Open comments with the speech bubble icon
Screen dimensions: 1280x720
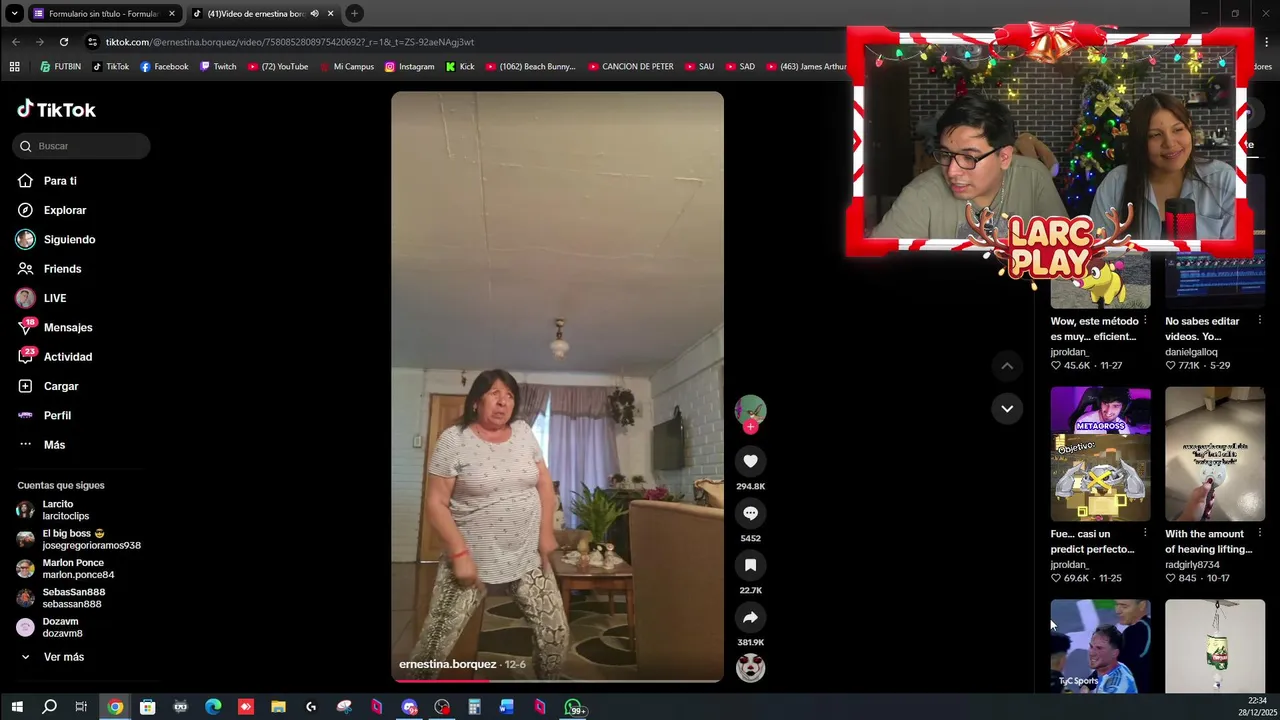click(750, 513)
